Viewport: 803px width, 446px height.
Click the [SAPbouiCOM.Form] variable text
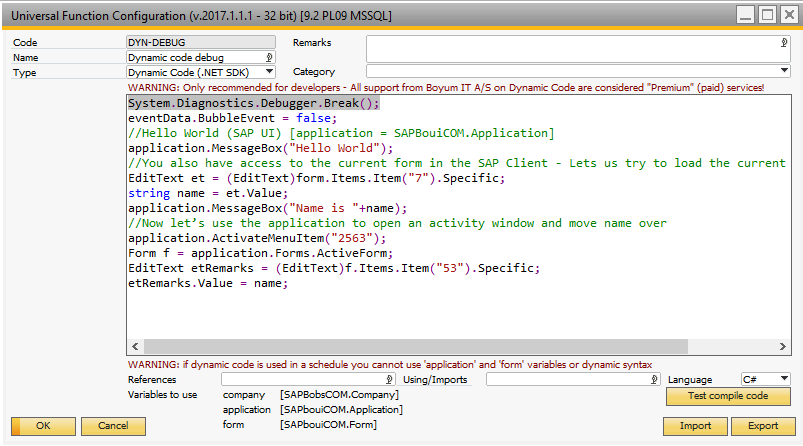click(x=328, y=424)
